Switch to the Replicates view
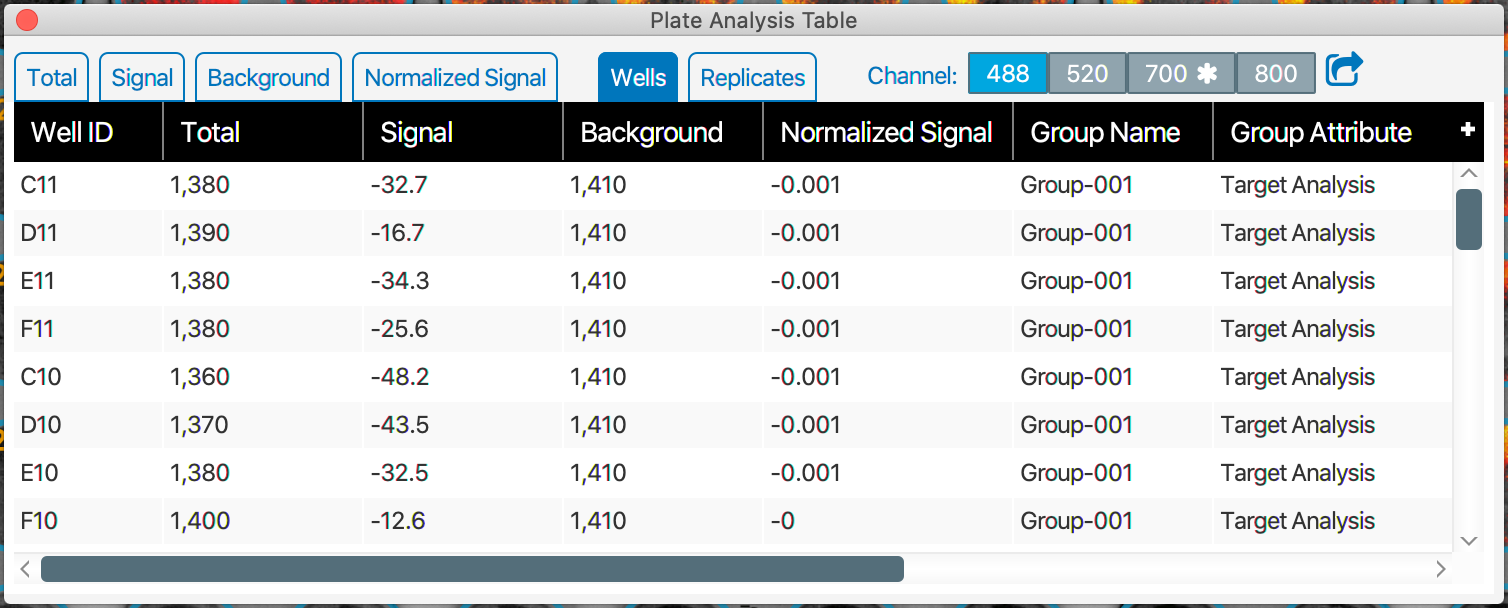This screenshot has height=608, width=1508. (x=752, y=78)
